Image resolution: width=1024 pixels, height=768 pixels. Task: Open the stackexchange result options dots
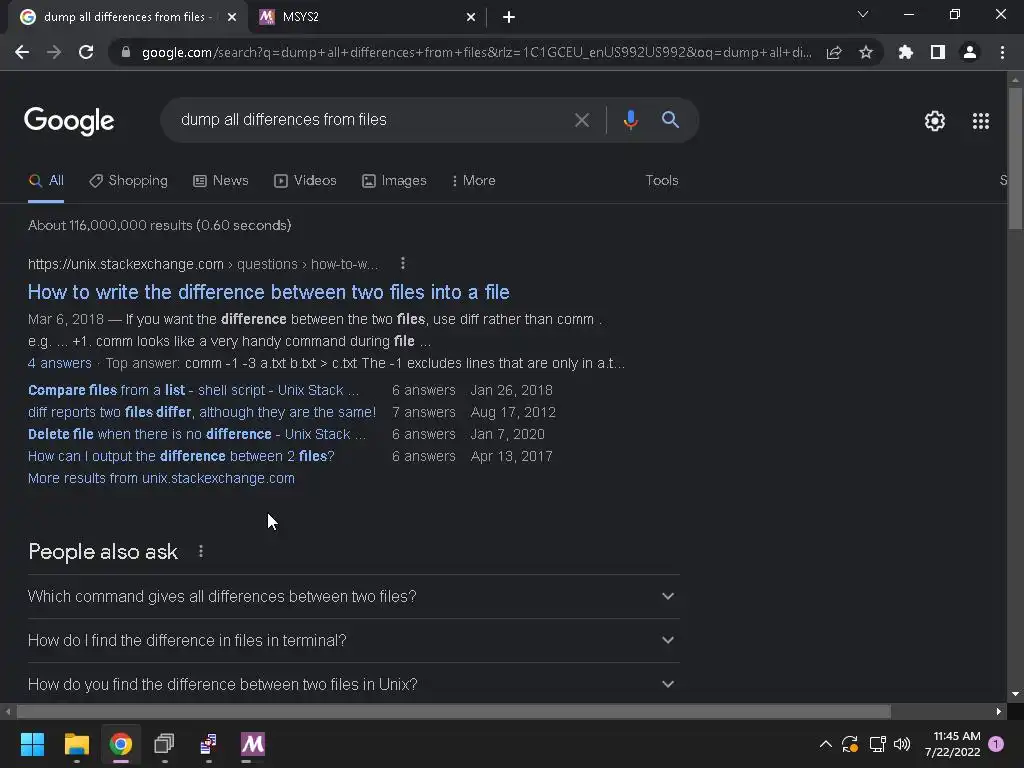click(403, 263)
